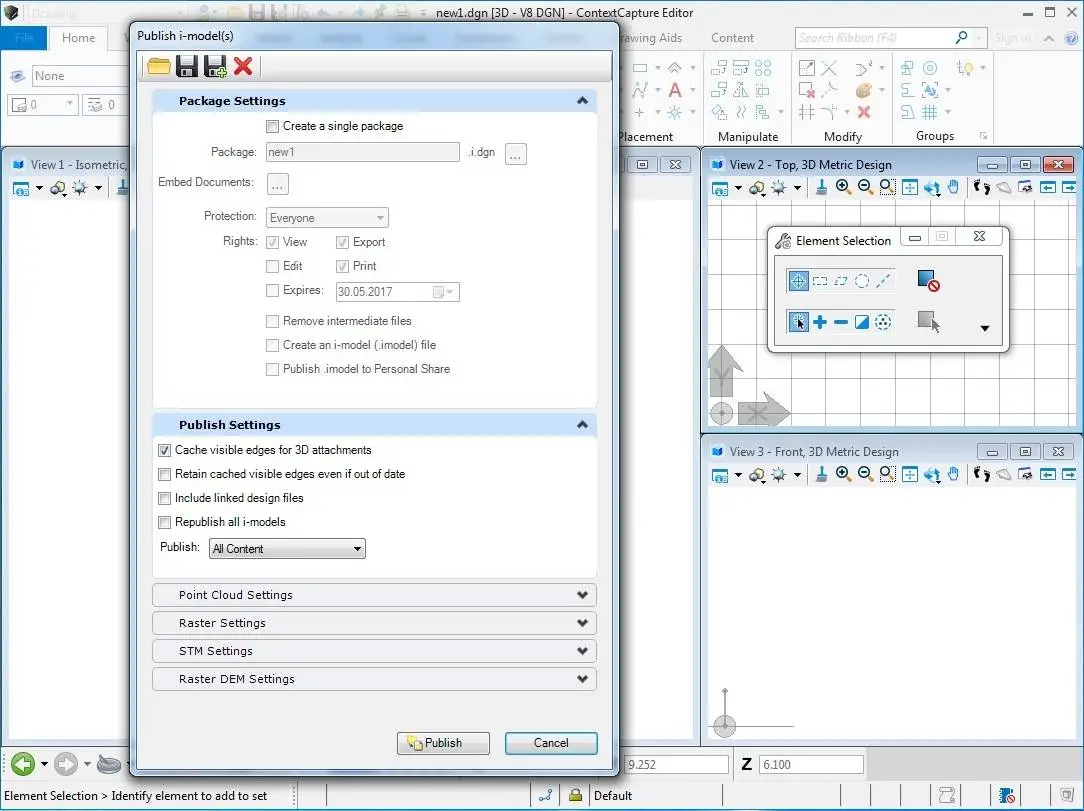
Task: Select the circle selection method in Element Selection
Action: click(x=861, y=281)
